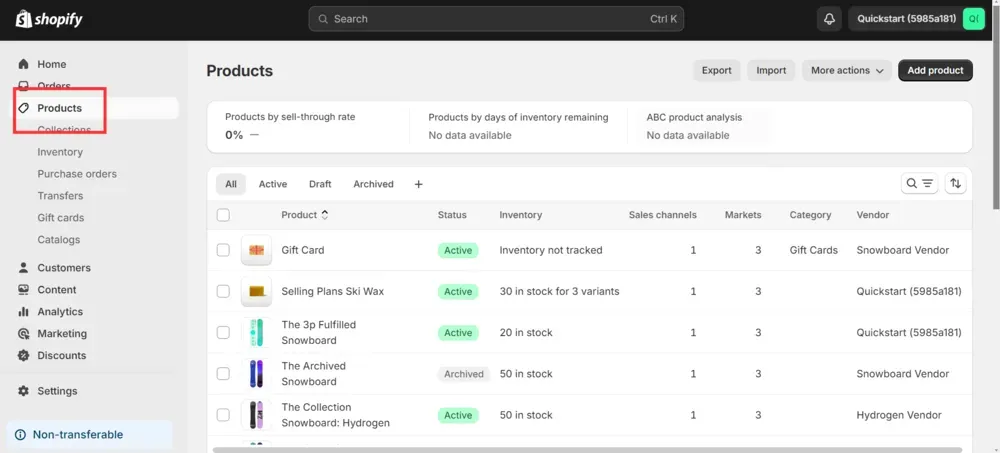The width and height of the screenshot is (1000, 453).
Task: Expand the More actions dropdown
Action: [x=847, y=70]
